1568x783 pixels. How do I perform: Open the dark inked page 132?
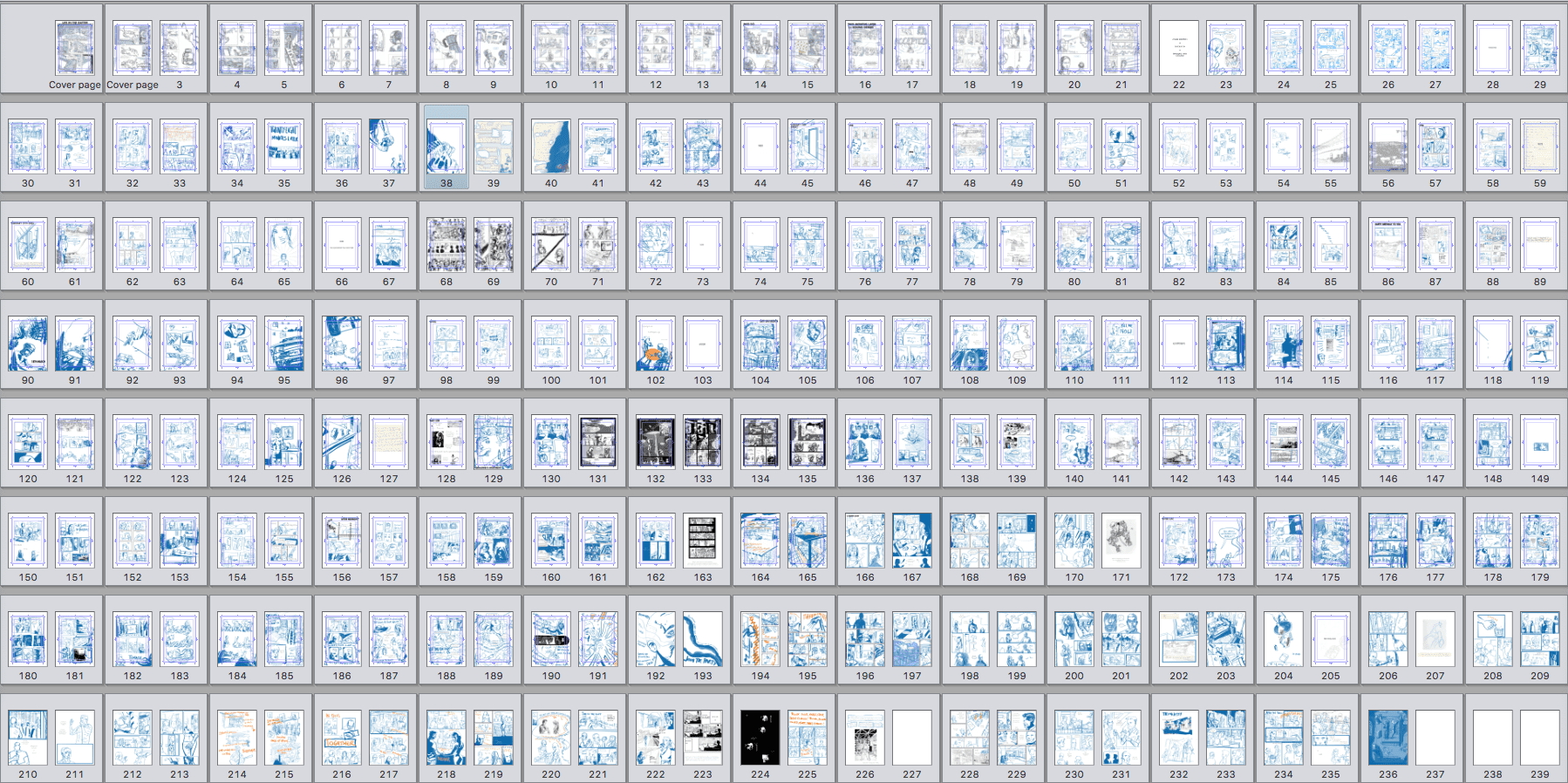coord(656,442)
